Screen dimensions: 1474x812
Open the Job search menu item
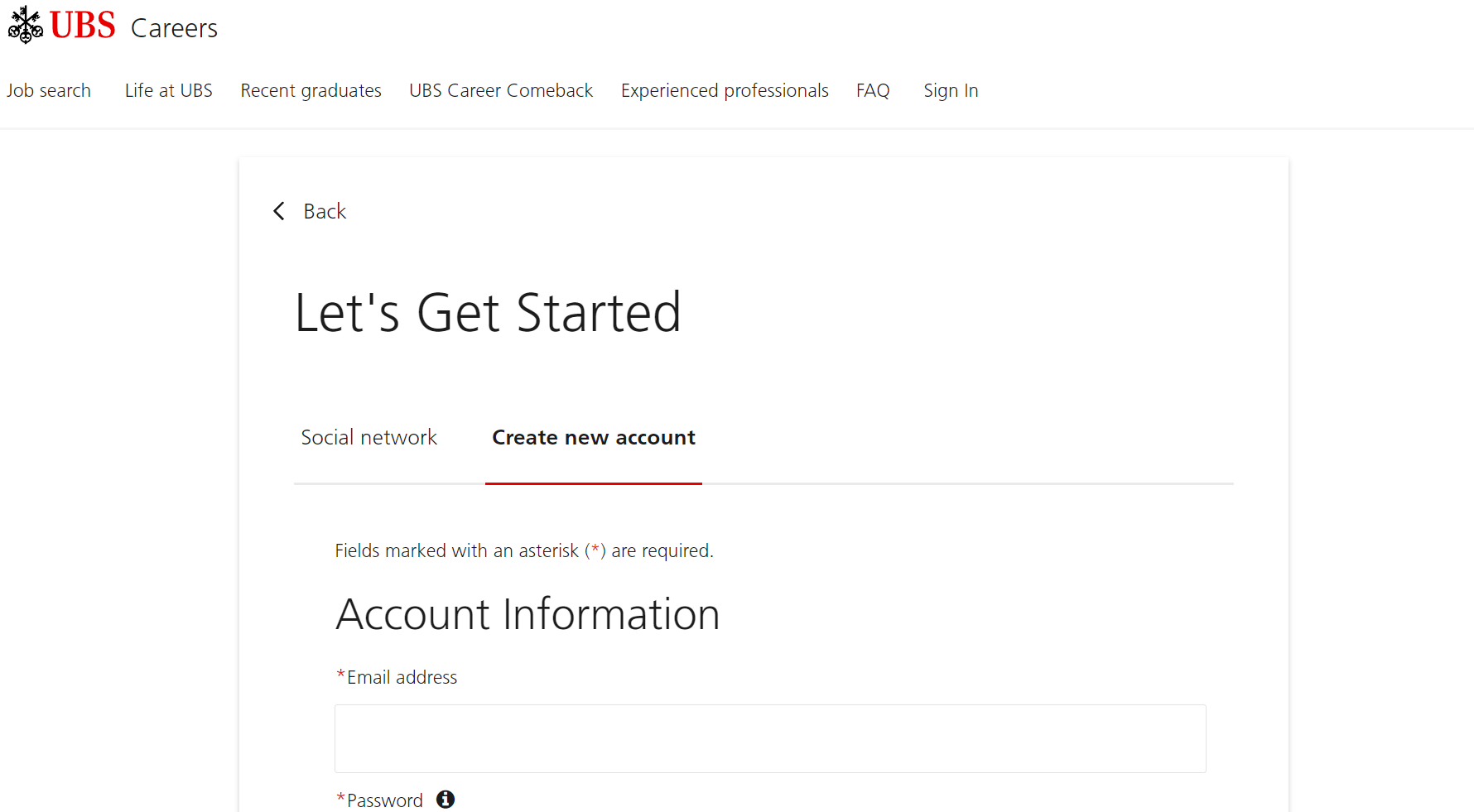pyautogui.click(x=49, y=90)
